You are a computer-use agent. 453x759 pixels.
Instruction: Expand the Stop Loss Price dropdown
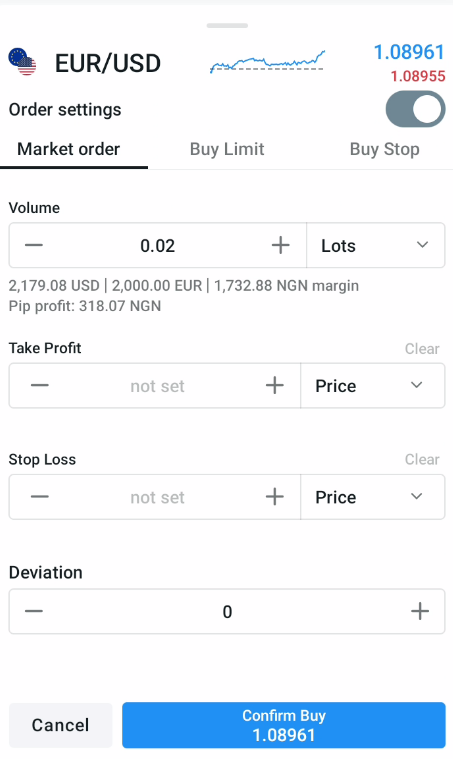[x=373, y=497]
